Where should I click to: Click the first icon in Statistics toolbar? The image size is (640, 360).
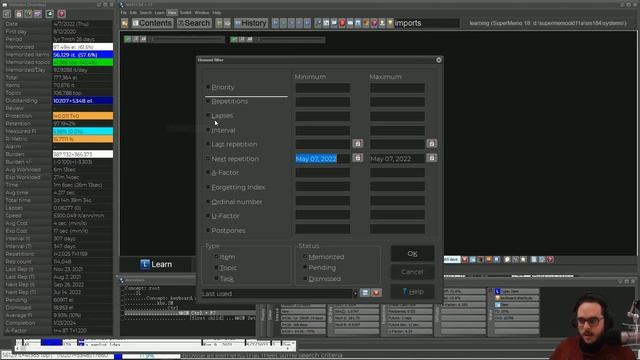click(7, 14)
